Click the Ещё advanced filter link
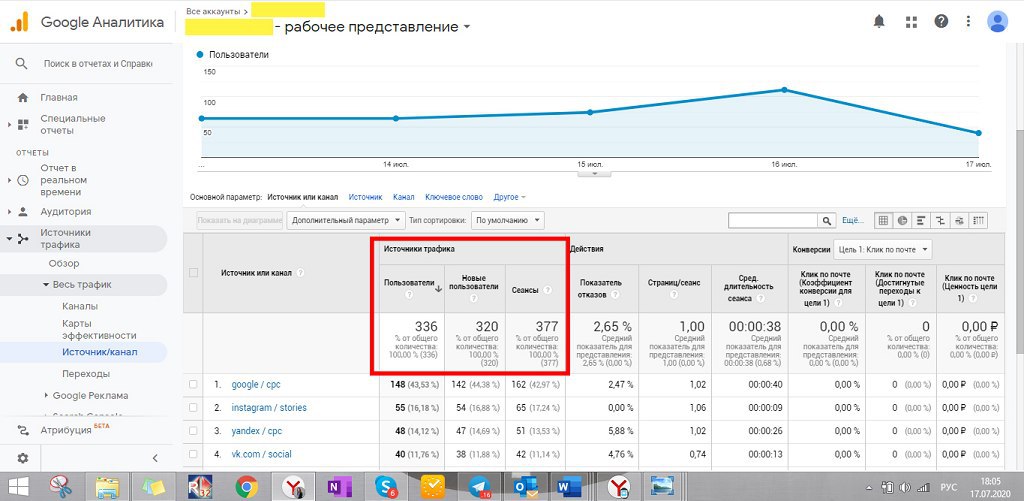Screen dimensions: 1024x501 click(853, 221)
